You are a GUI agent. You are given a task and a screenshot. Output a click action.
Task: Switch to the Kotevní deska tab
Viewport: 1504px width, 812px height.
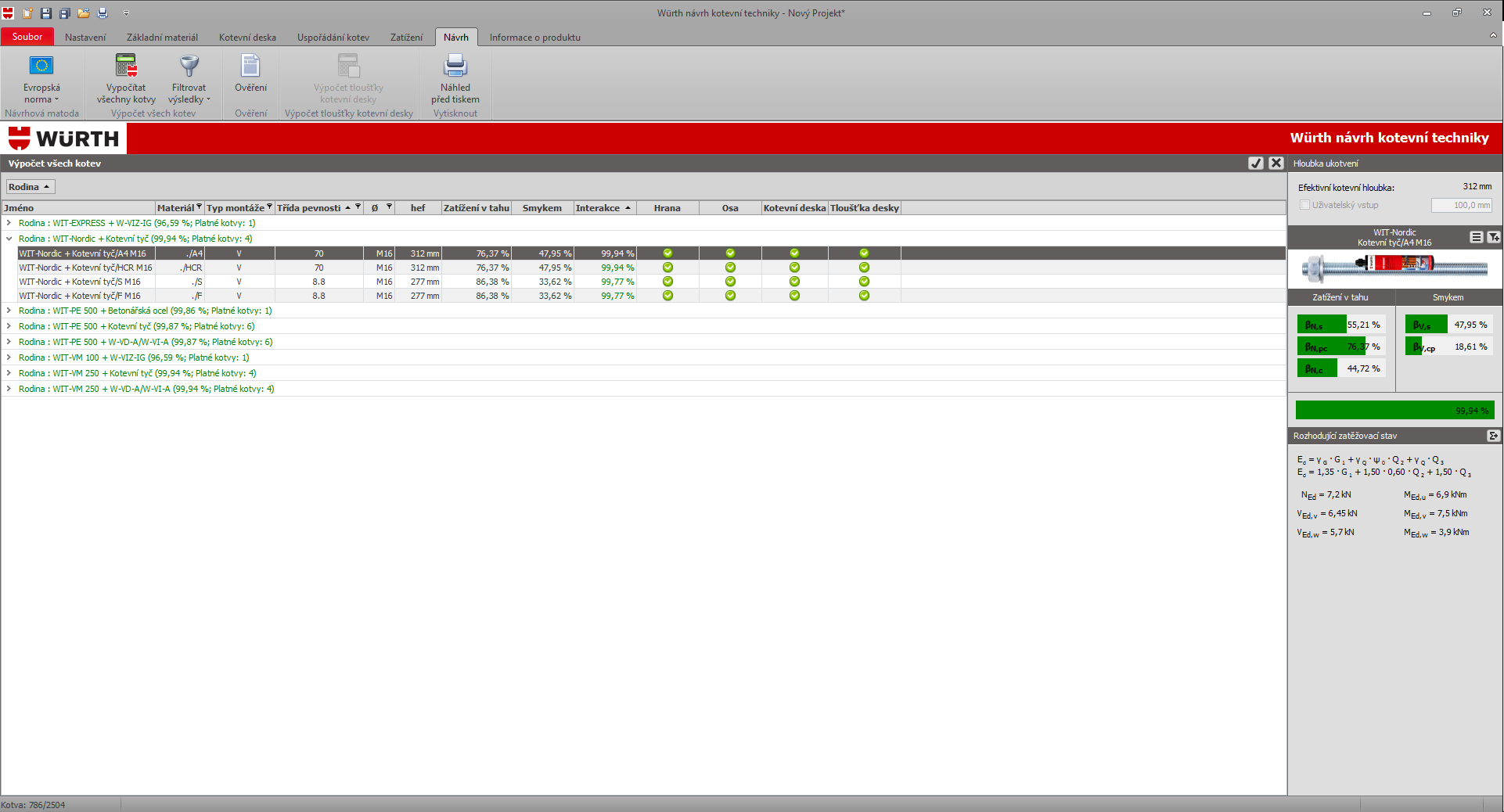(x=247, y=38)
